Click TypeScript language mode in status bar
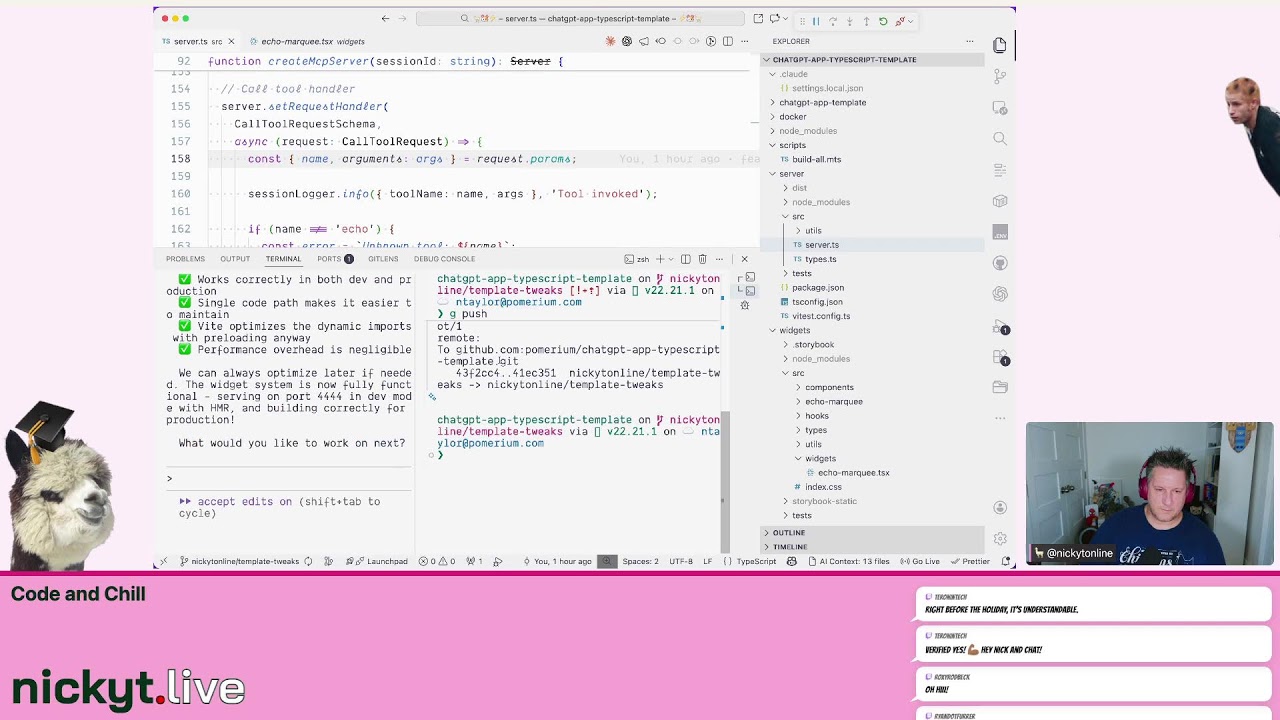The width and height of the screenshot is (1280, 720). (756, 562)
